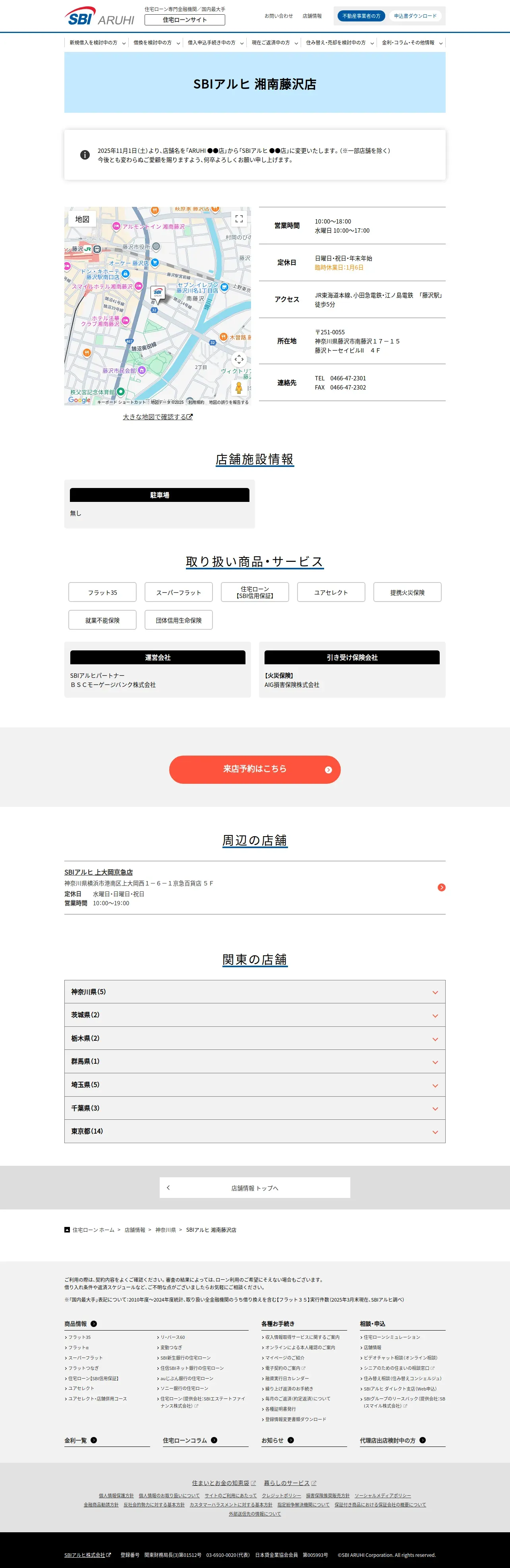
Task: Open 個人情報保護方針 footer link
Action: coord(116,1496)
